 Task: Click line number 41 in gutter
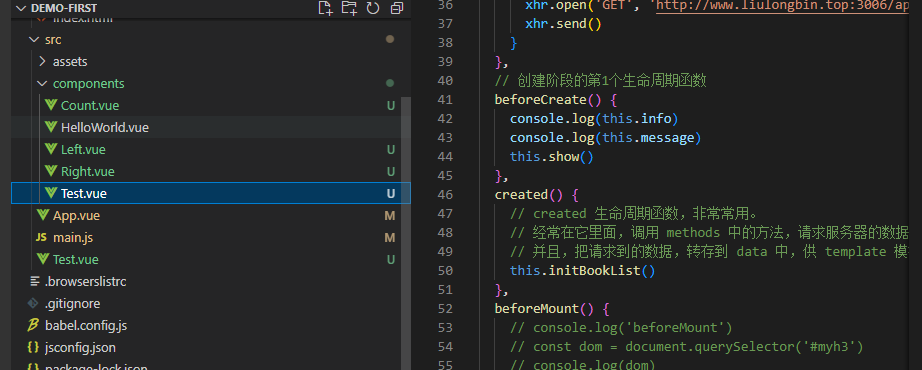tap(446, 100)
